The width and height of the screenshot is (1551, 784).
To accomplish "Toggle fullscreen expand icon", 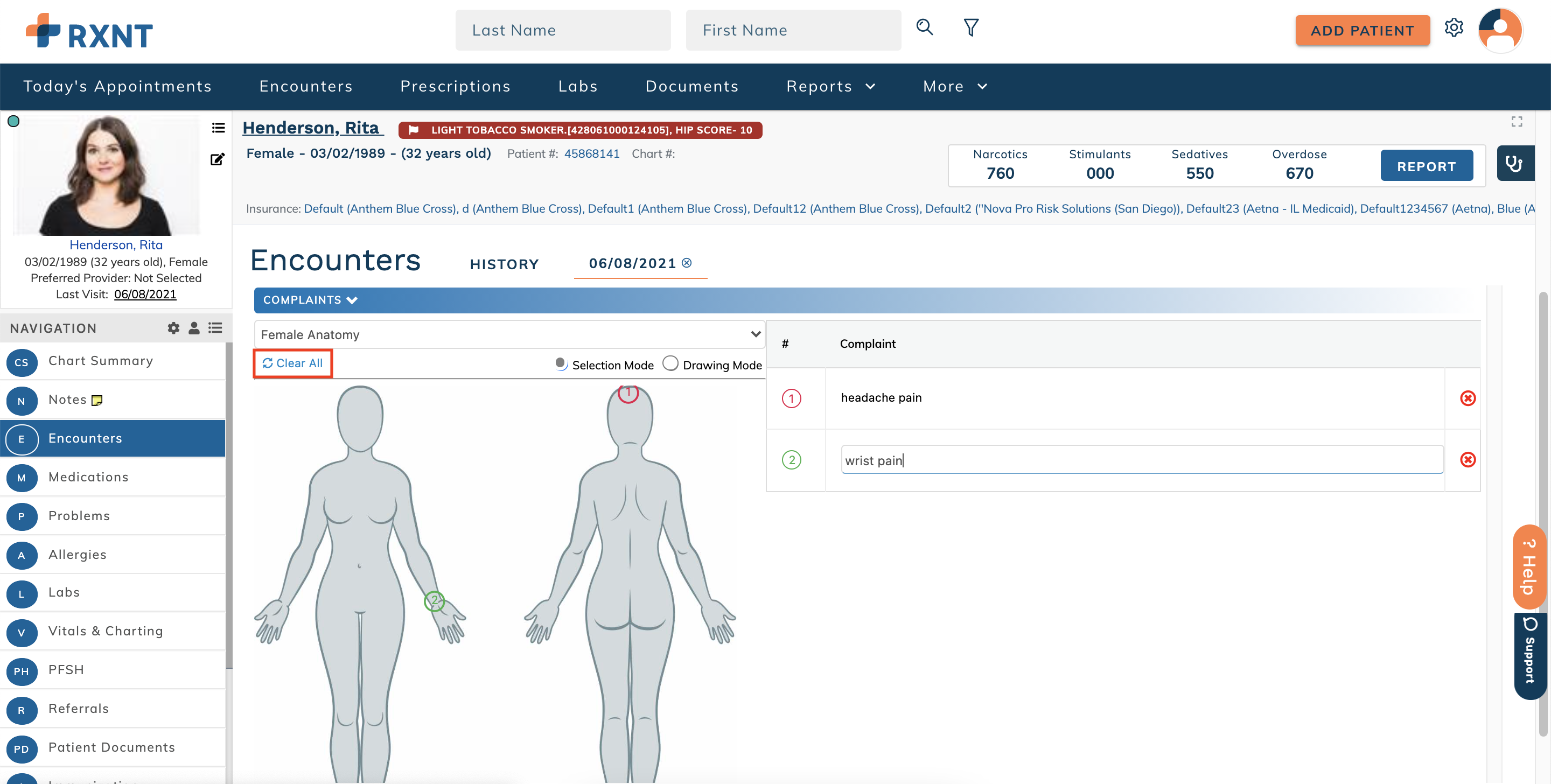I will pos(1516,122).
